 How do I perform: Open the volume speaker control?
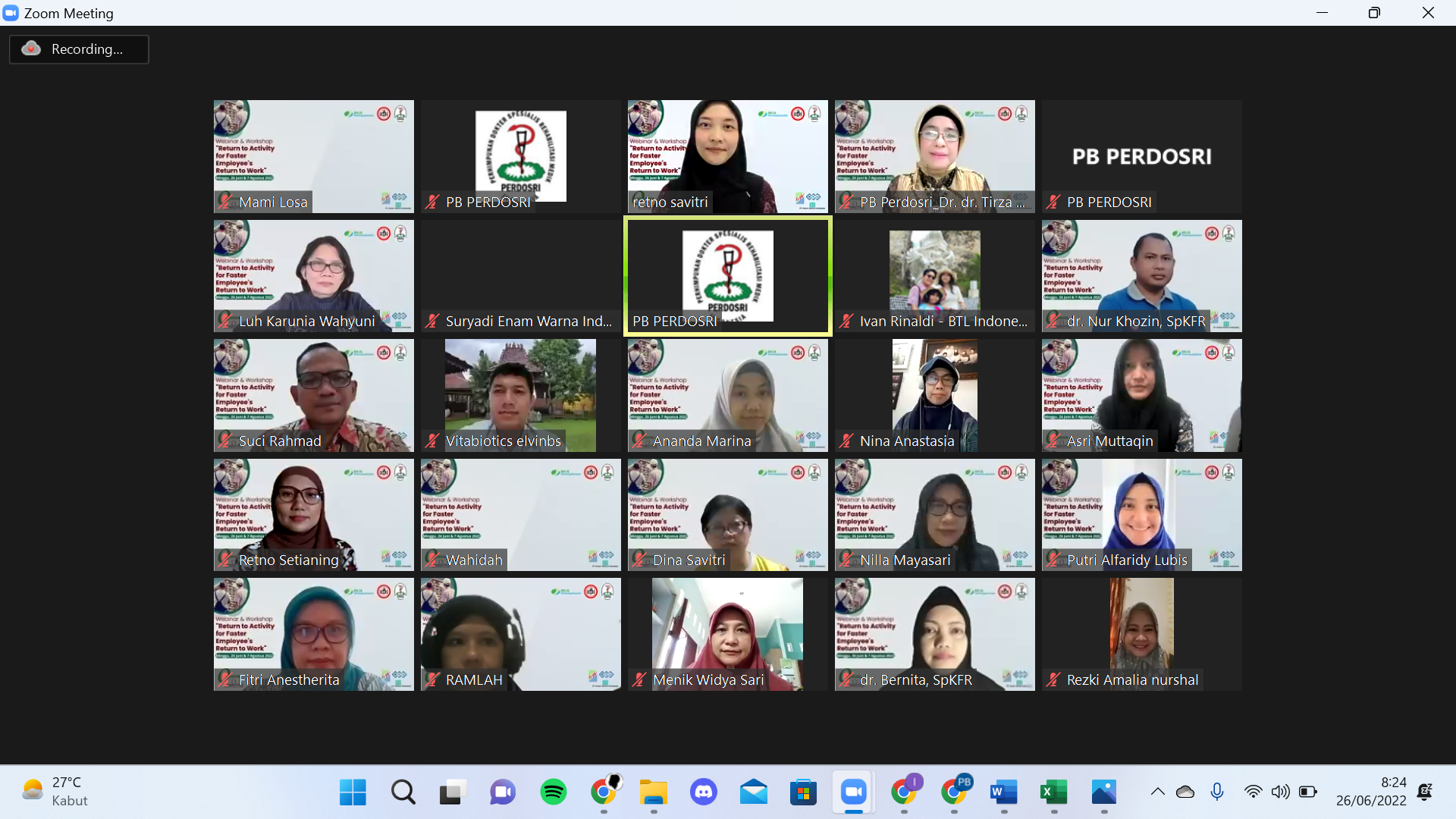coord(1281,792)
